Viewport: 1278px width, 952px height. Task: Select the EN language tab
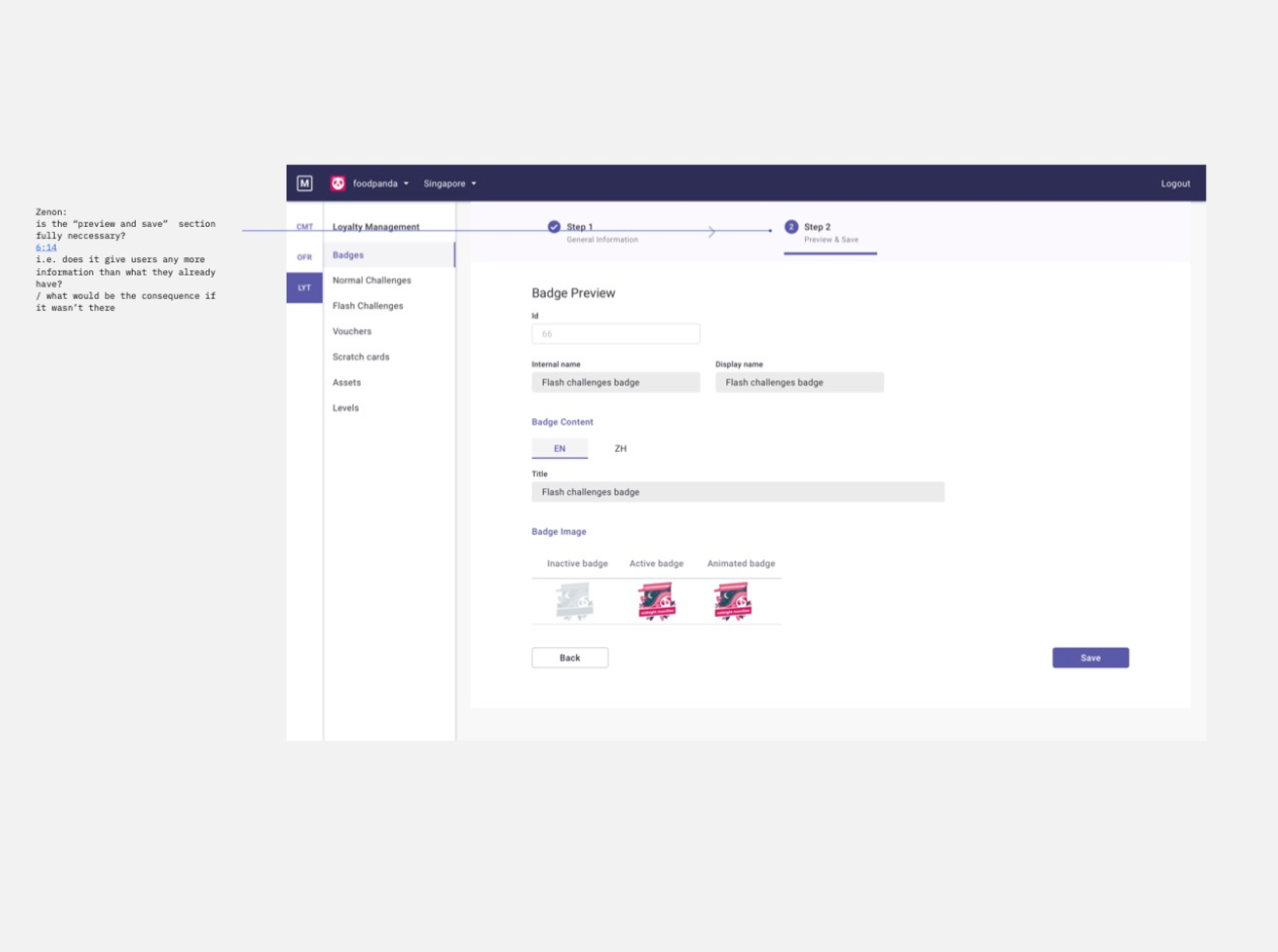559,448
